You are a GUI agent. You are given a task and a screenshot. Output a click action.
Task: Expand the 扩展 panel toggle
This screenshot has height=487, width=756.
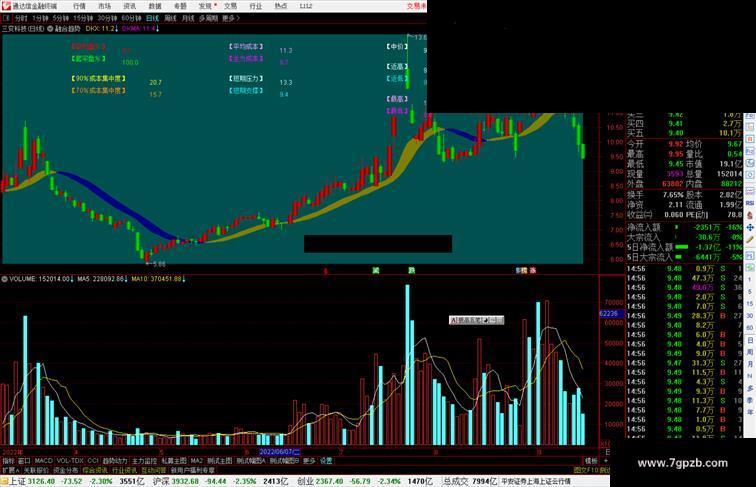(10, 470)
